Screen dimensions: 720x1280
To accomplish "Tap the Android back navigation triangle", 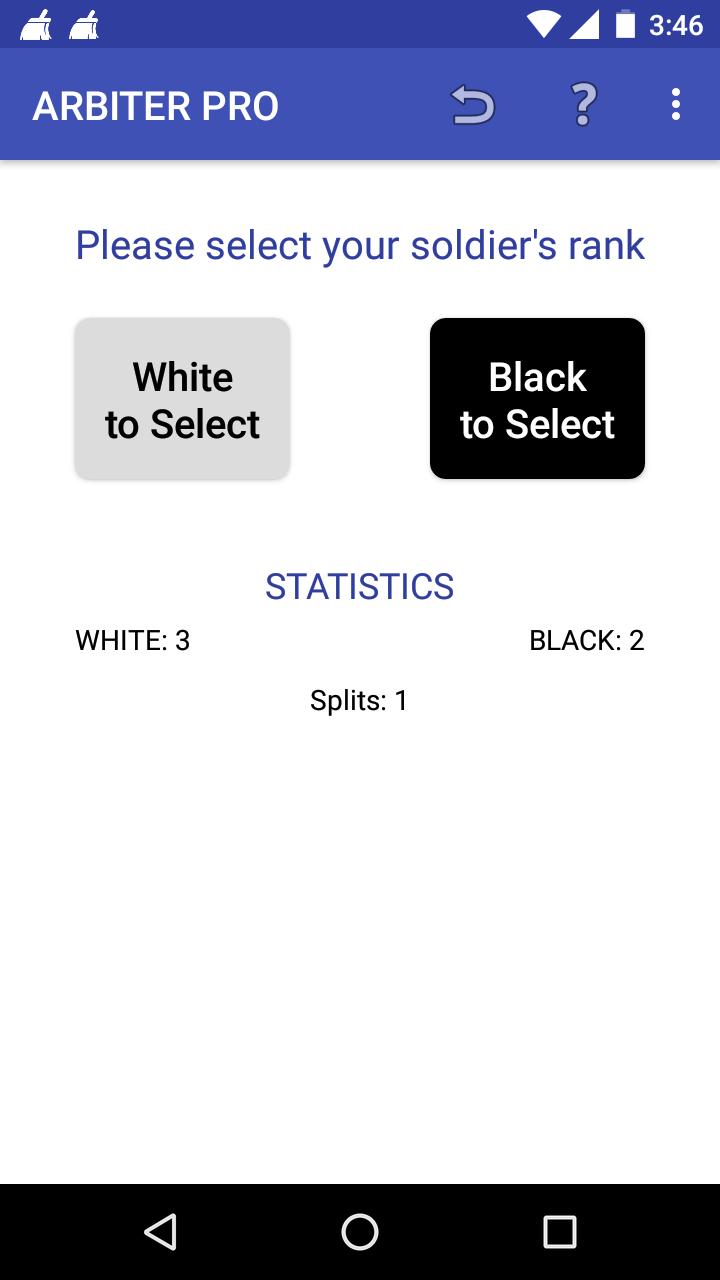I will (160, 1232).
